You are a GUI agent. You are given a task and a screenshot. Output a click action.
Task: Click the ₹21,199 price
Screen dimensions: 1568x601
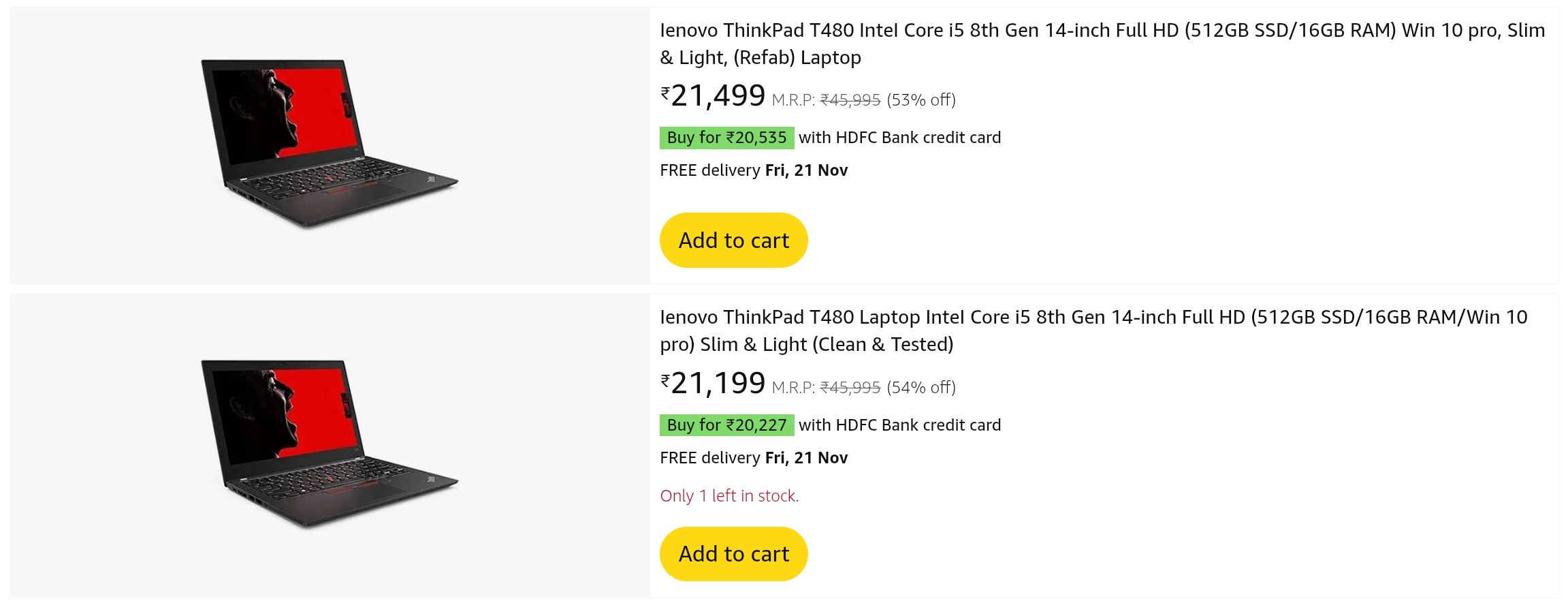coord(718,384)
